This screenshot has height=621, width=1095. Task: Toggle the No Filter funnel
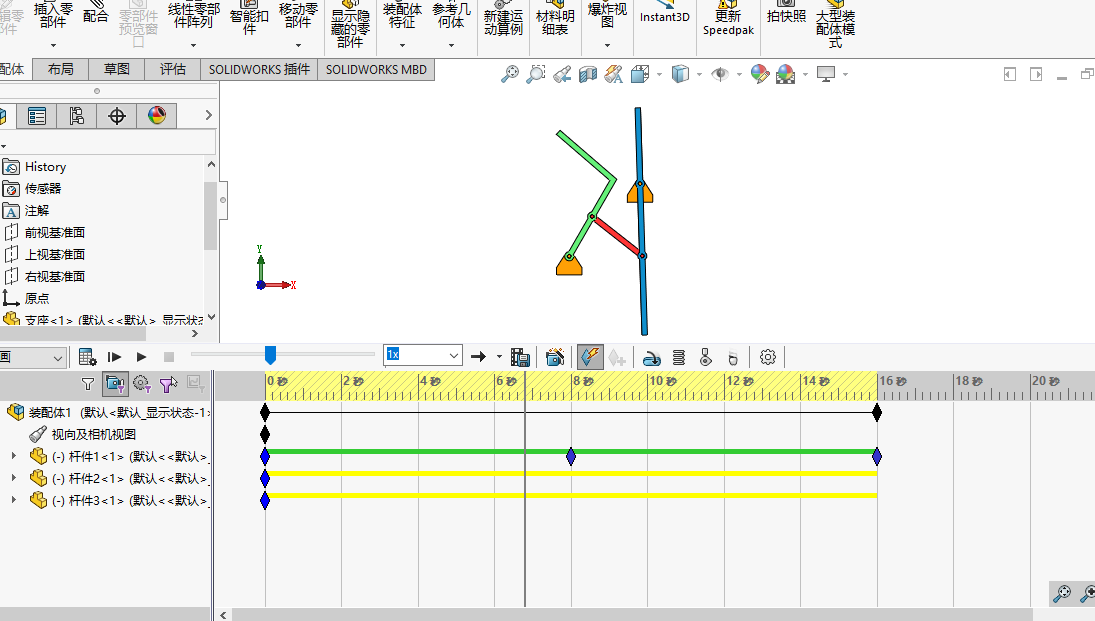87,383
